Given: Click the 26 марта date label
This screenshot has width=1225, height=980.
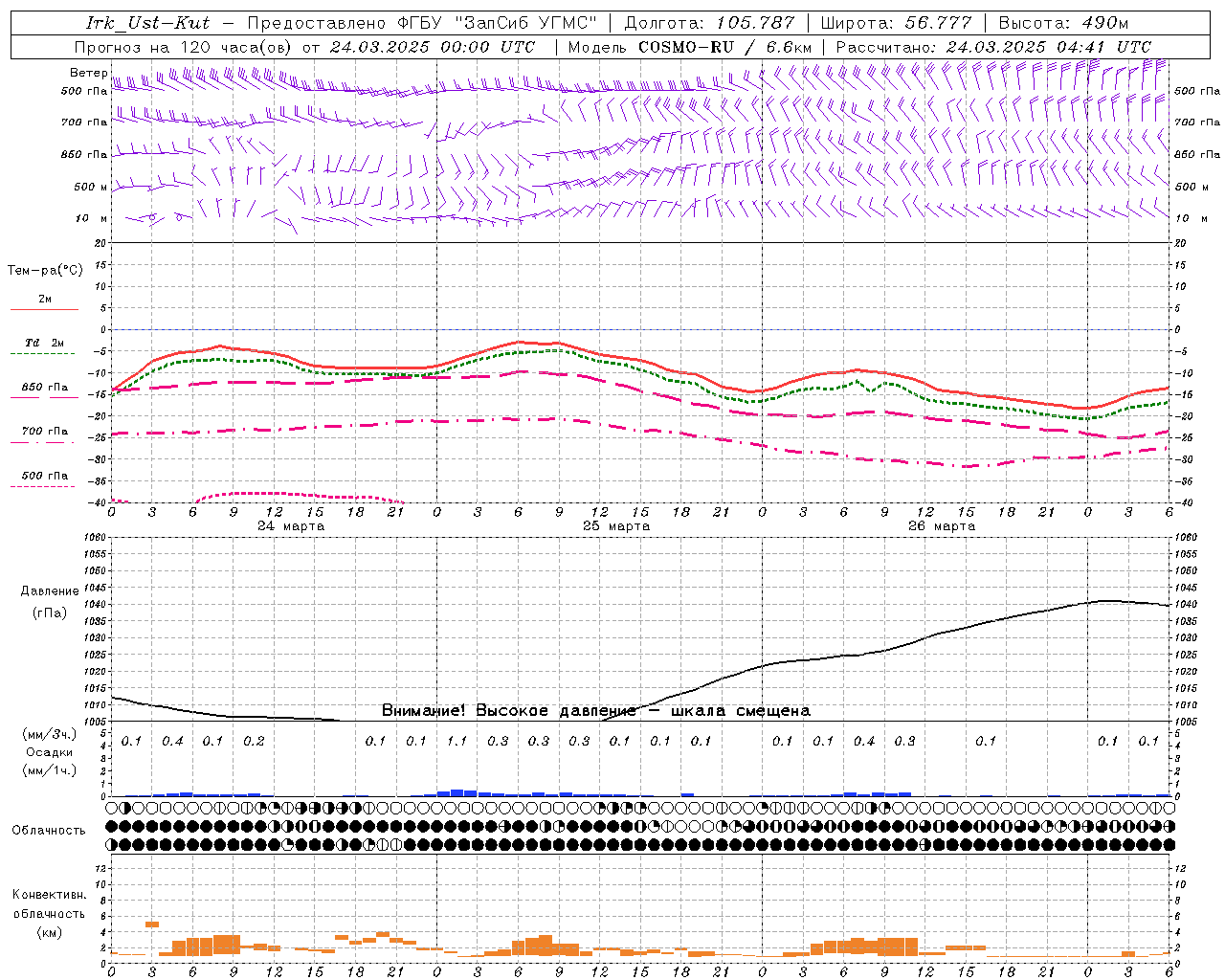Looking at the screenshot, I should point(942,526).
